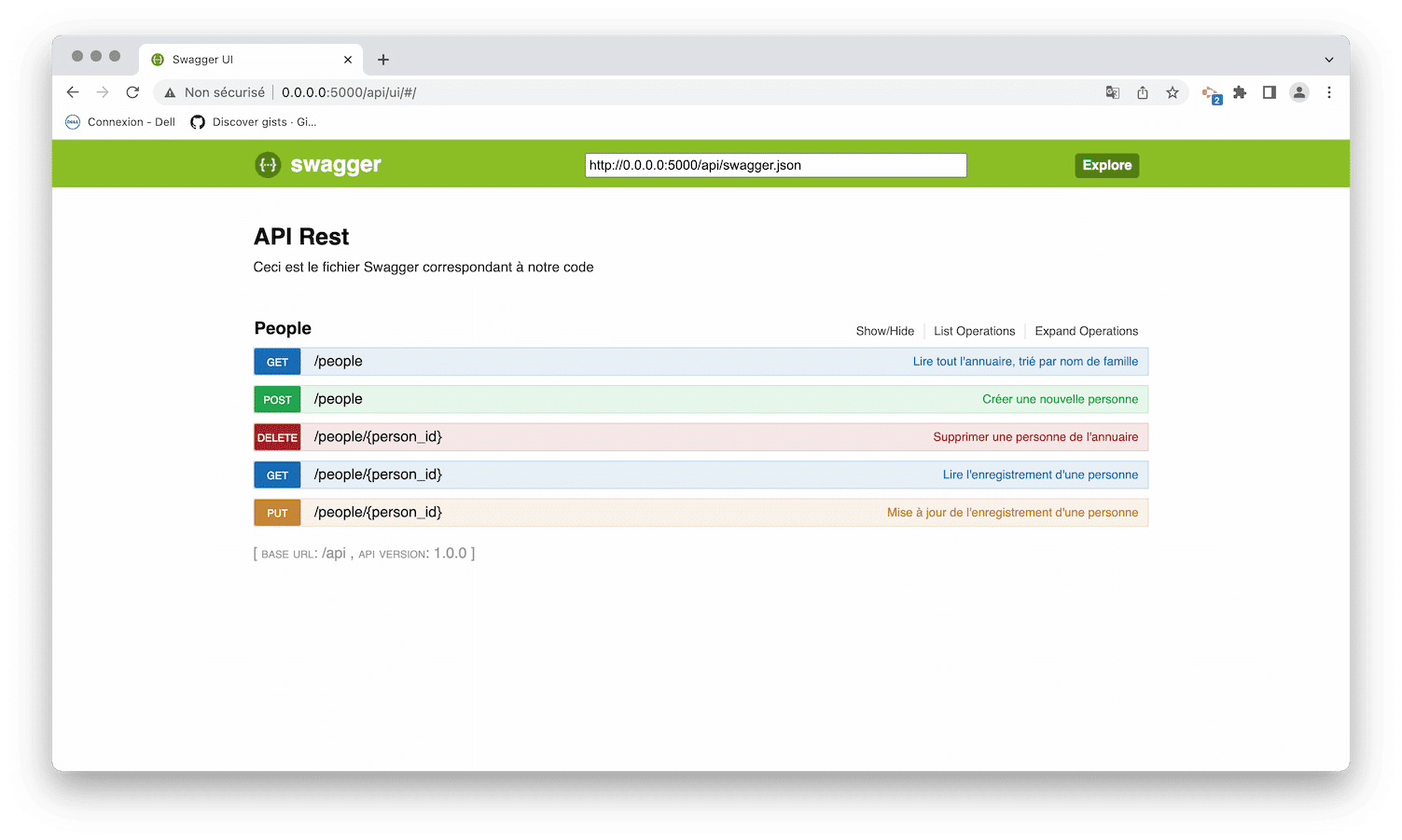Expand all operations with Expand Operations

pos(1086,331)
